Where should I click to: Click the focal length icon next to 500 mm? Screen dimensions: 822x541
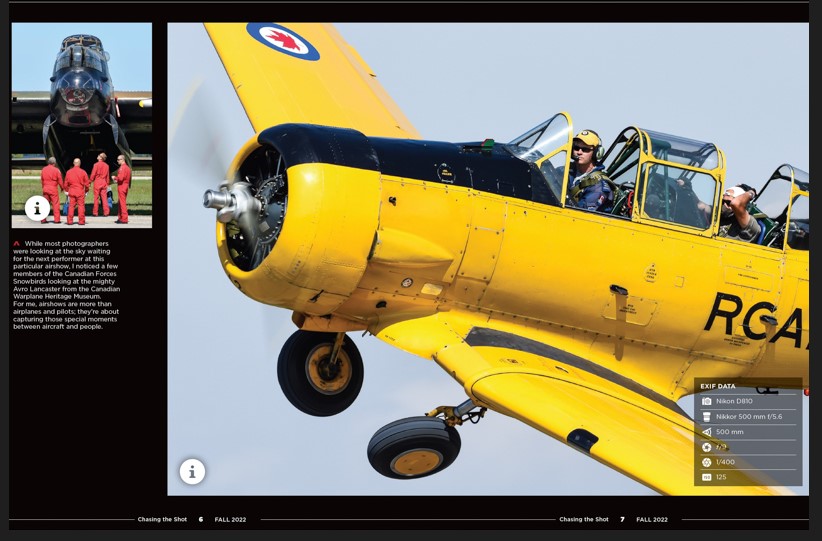[706, 432]
